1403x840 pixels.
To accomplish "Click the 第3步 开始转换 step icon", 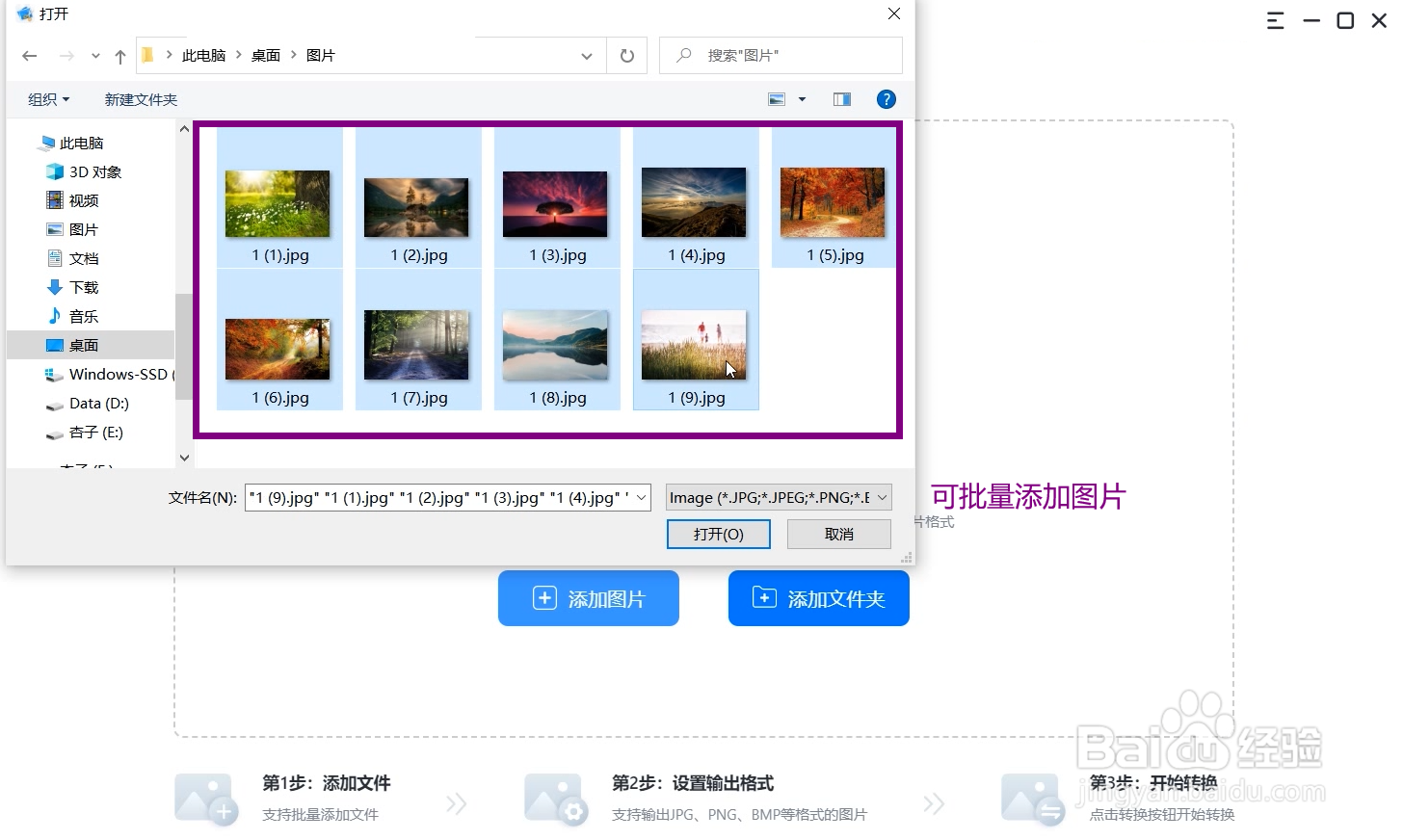I will (1032, 798).
